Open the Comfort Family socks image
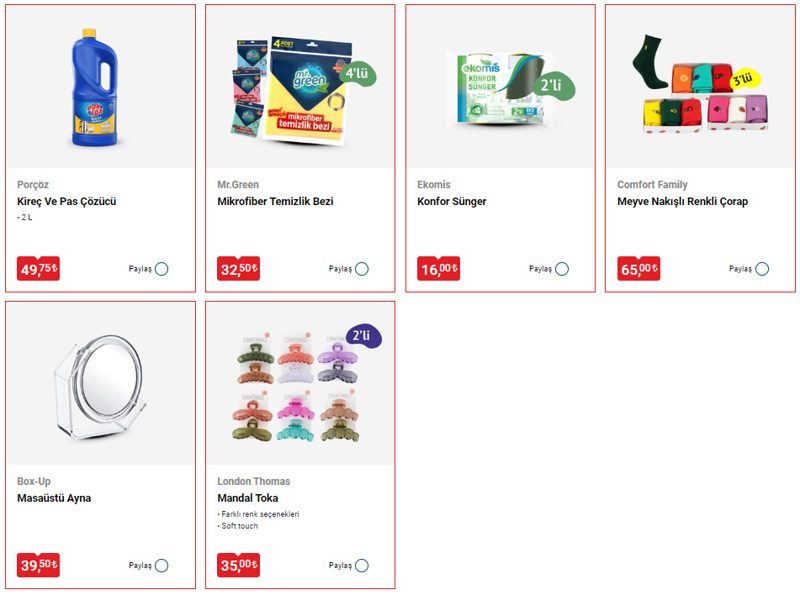This screenshot has width=800, height=595. (700, 84)
